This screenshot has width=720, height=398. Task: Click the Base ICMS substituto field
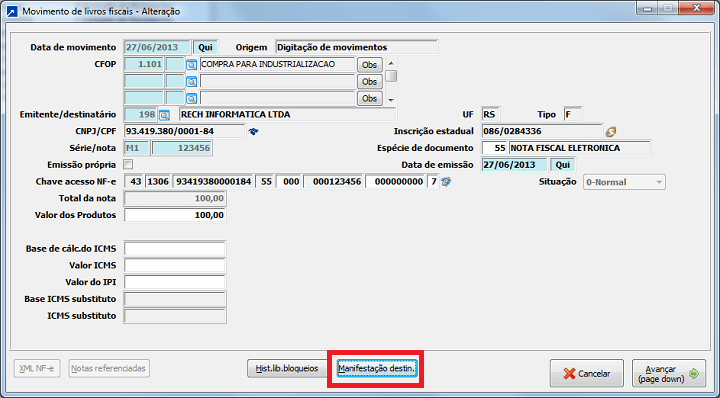[x=175, y=299]
